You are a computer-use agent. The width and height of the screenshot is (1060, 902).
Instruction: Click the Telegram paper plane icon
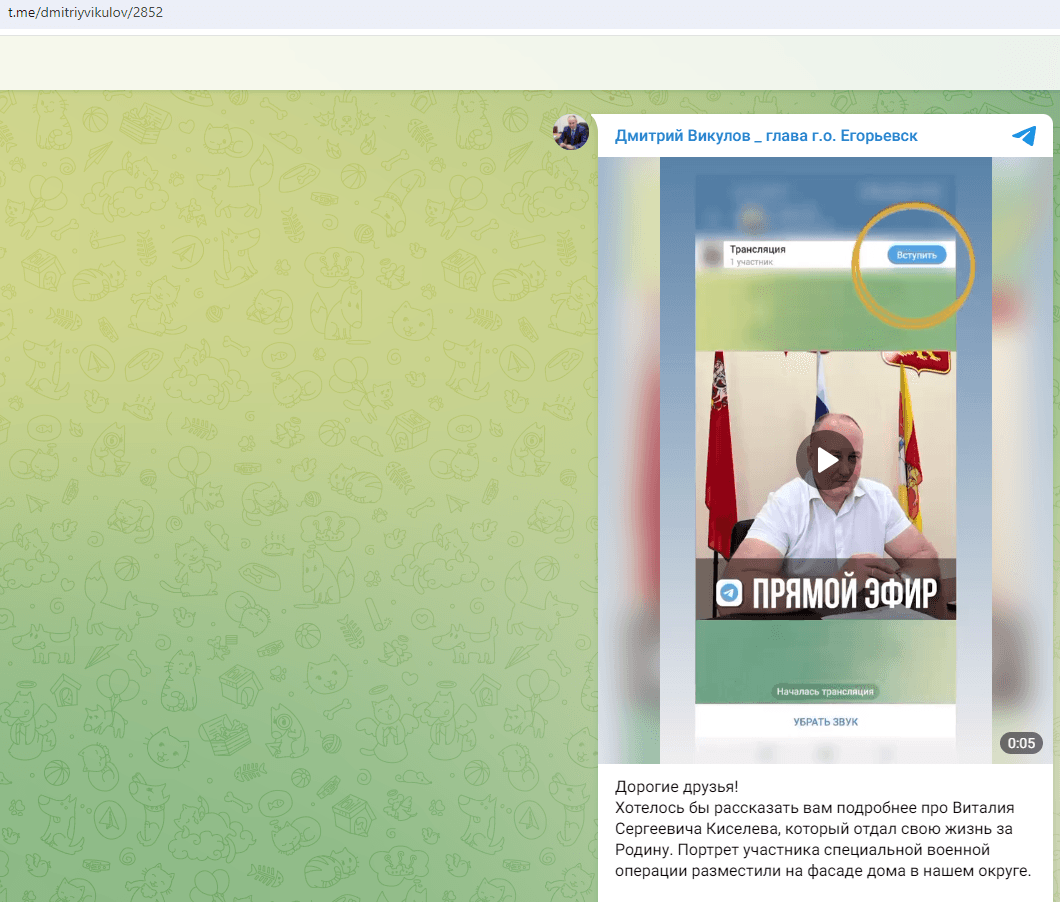tap(1024, 136)
